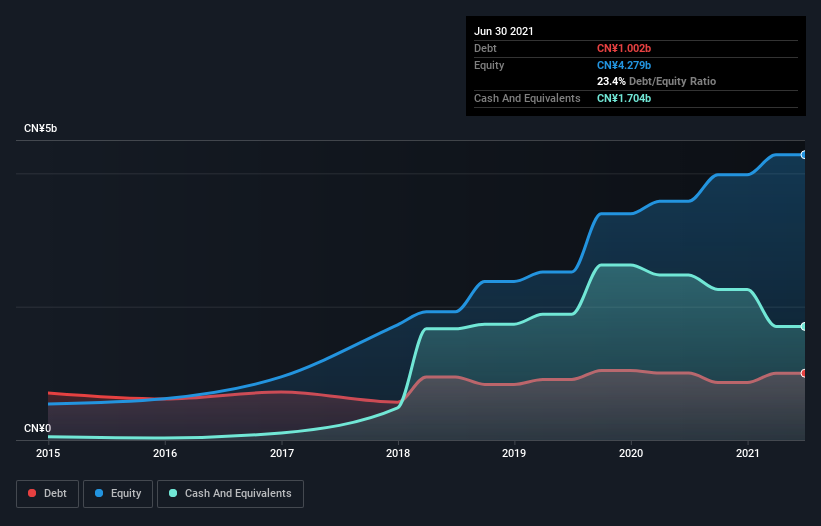
Task: Click the CN¥1.704b cash value
Action: [x=624, y=98]
